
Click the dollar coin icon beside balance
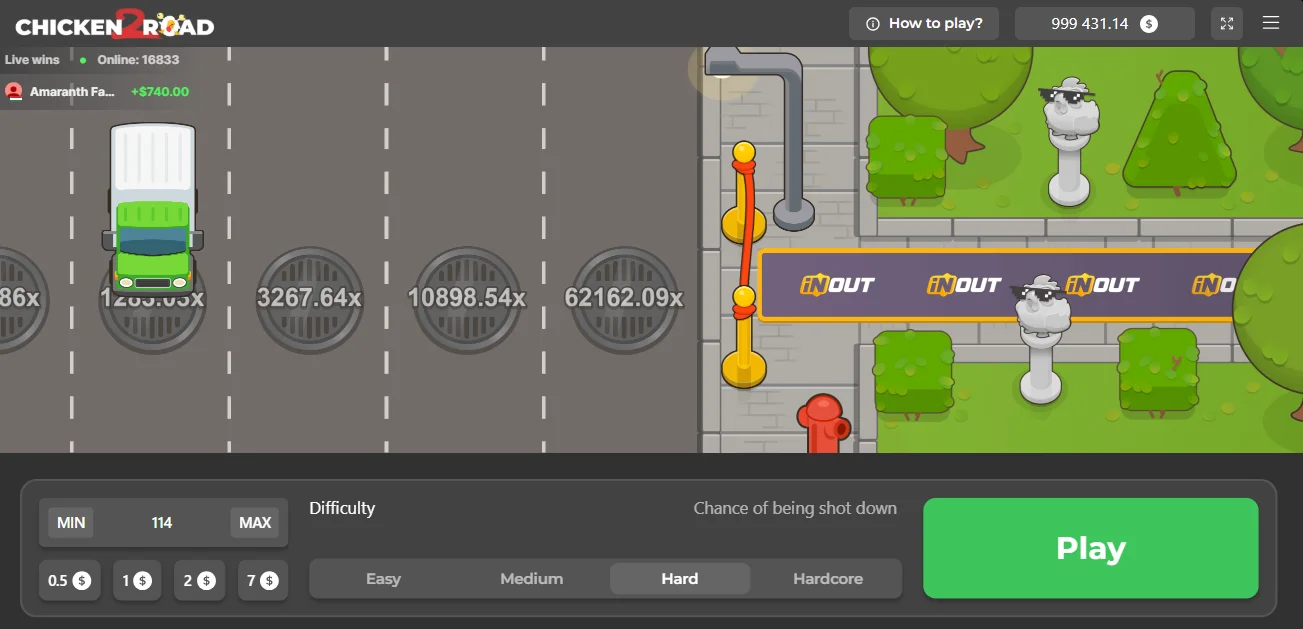pyautogui.click(x=1149, y=23)
